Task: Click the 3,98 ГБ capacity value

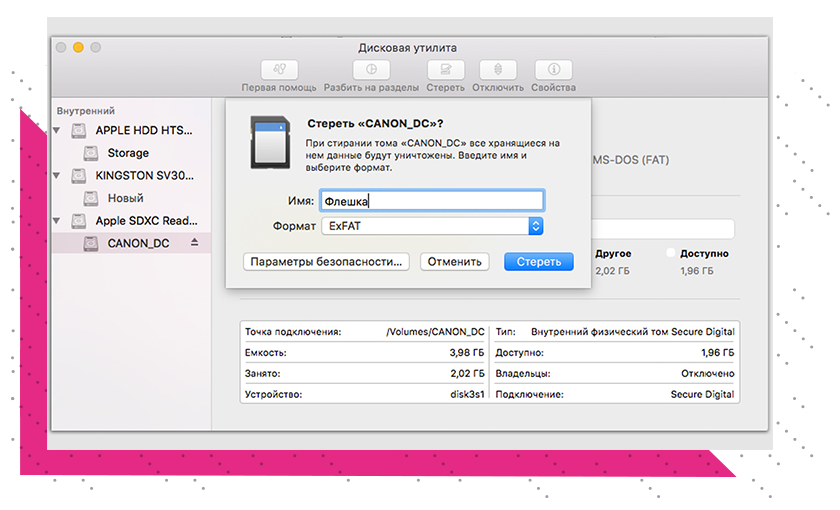Action: click(x=467, y=352)
